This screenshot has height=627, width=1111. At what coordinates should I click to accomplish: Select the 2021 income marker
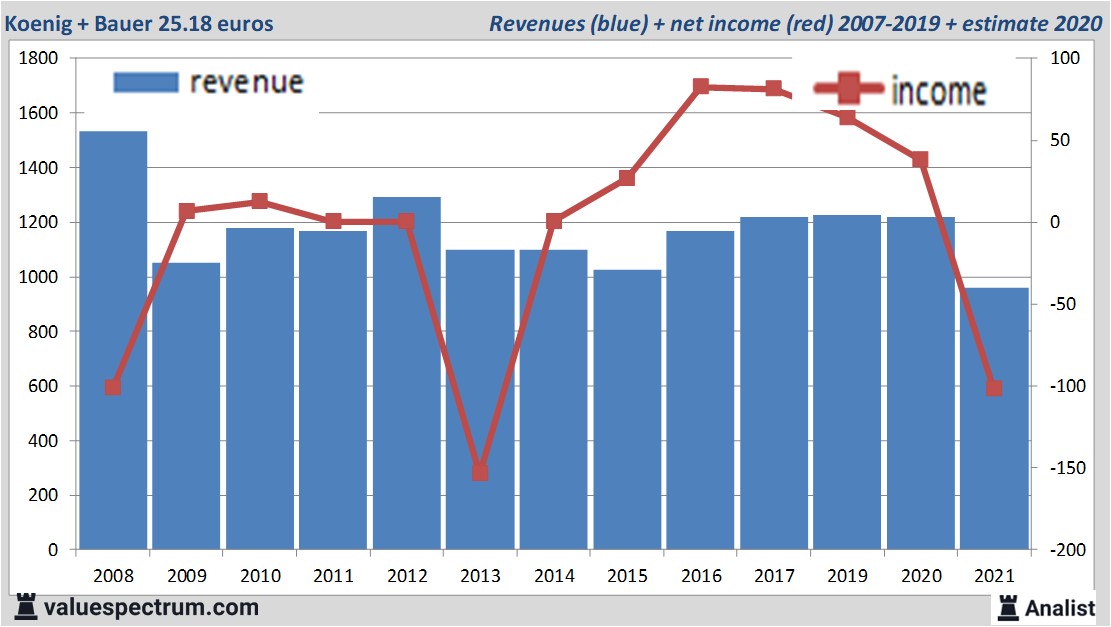[x=994, y=388]
